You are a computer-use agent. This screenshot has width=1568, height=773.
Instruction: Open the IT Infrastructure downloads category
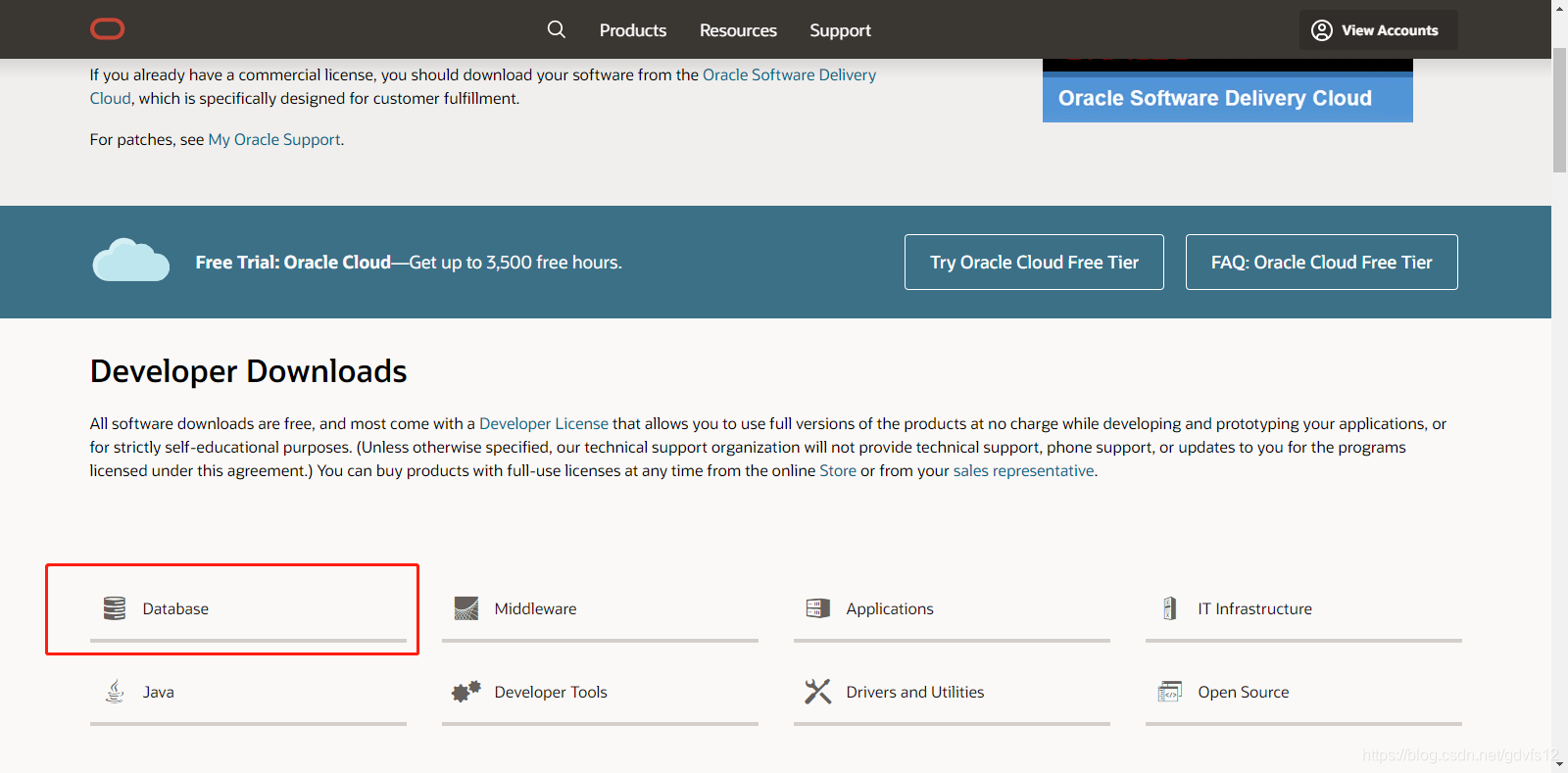[x=1303, y=608]
